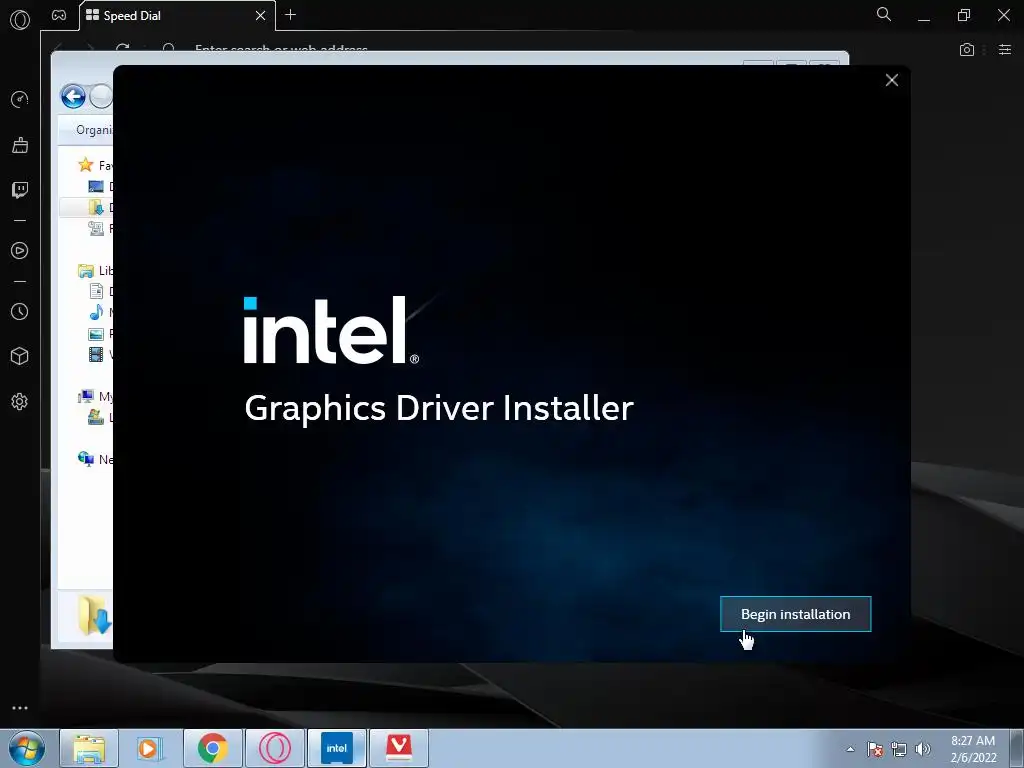Show hidden system tray icons arrow
The image size is (1024, 768).
(850, 749)
